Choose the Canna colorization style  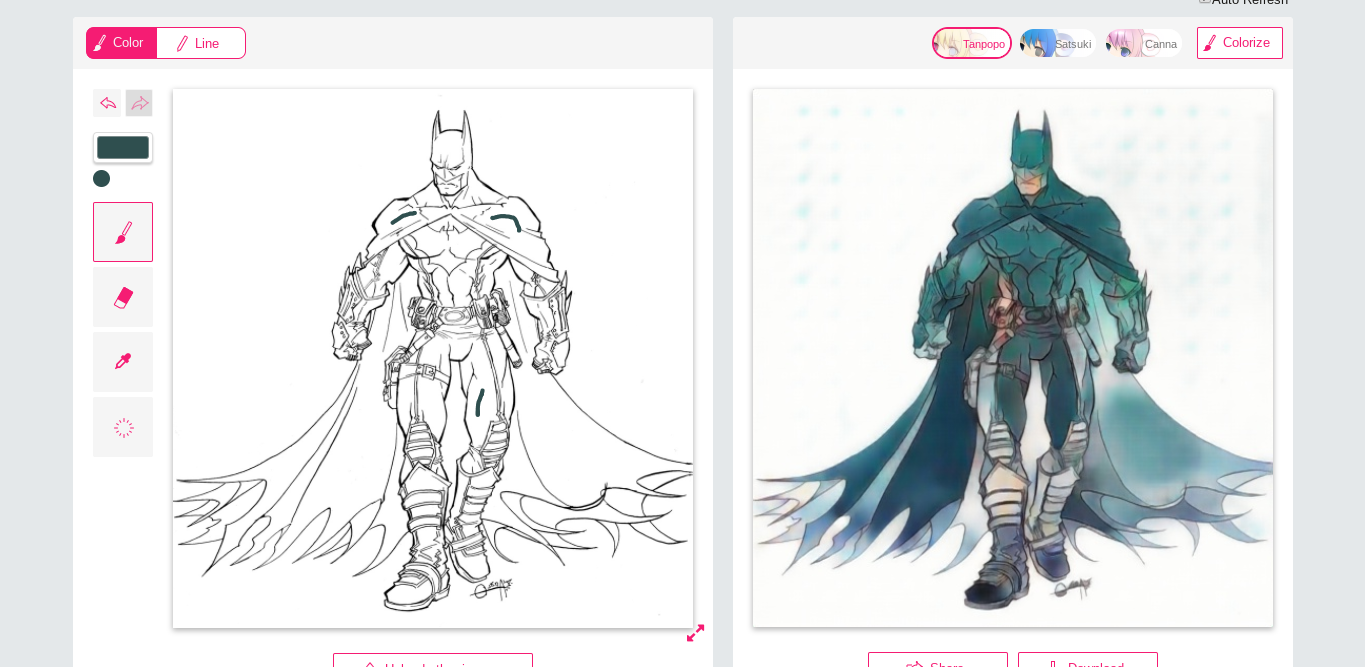(1143, 43)
